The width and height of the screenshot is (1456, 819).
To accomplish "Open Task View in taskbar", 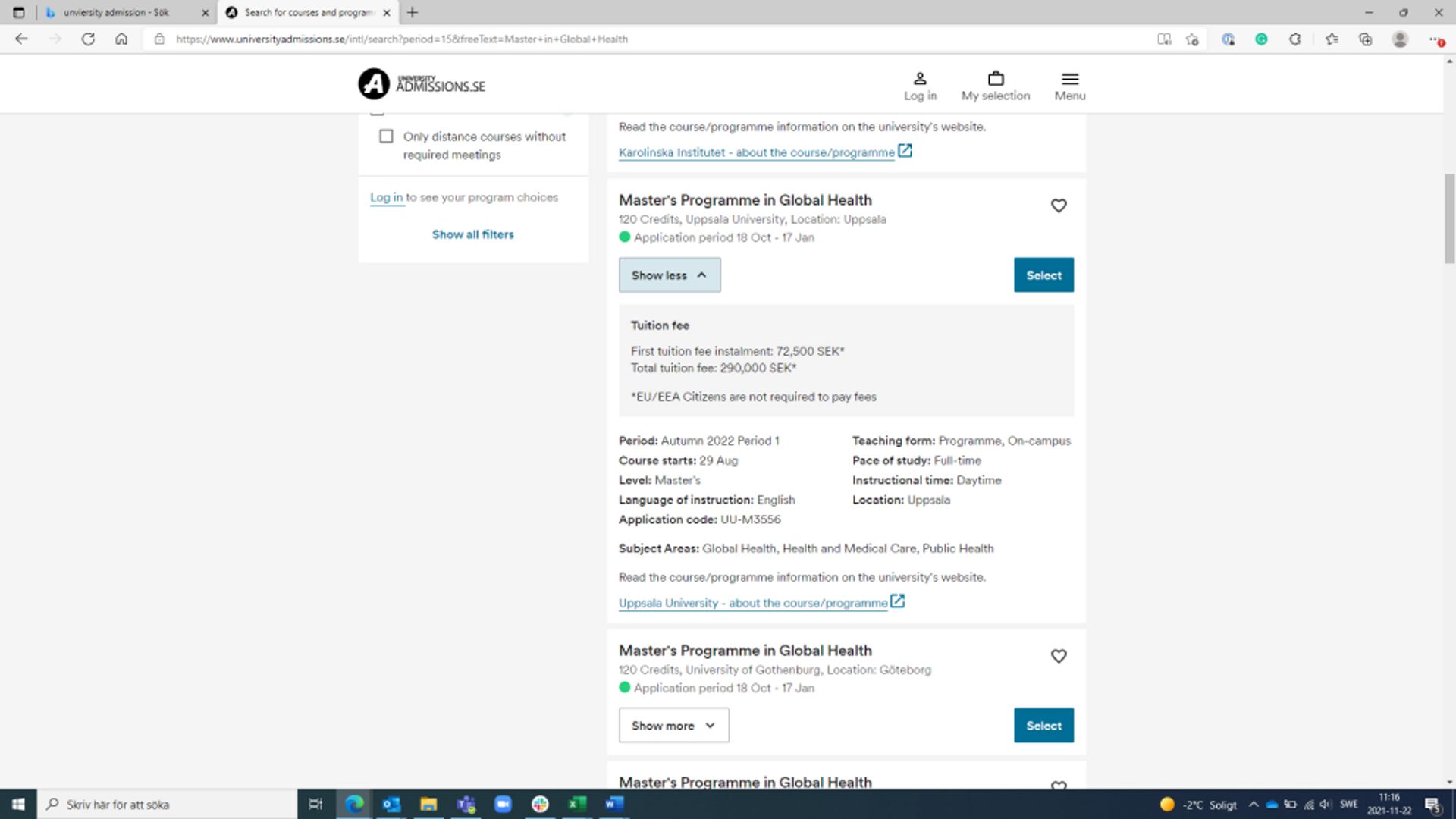I will click(315, 804).
